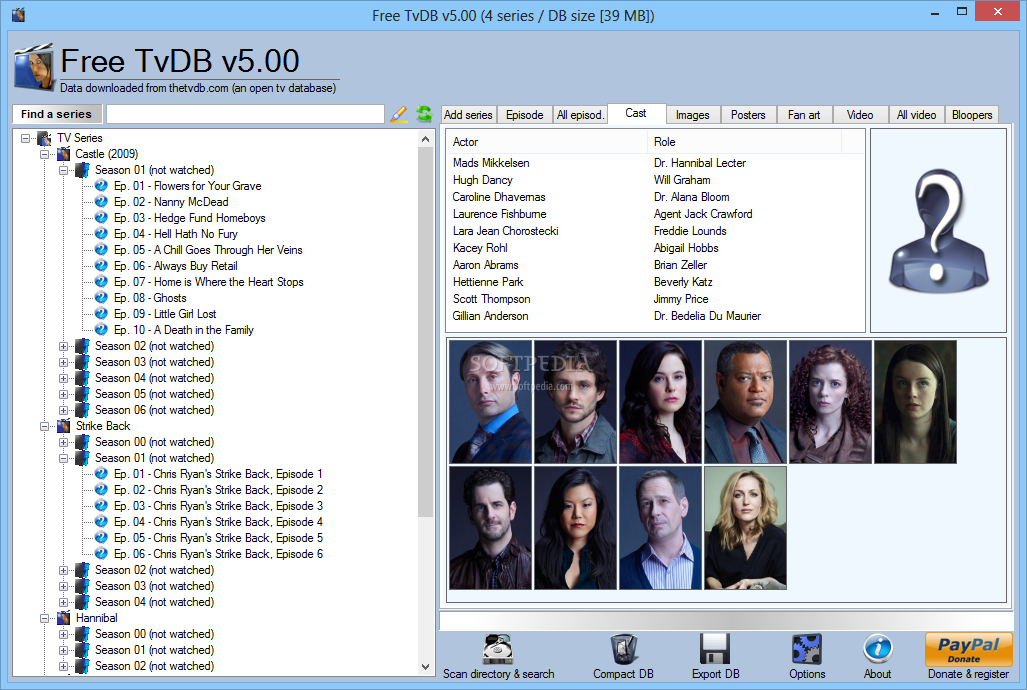Open the Posters tab
Screen dimensions: 1027x690
748,115
